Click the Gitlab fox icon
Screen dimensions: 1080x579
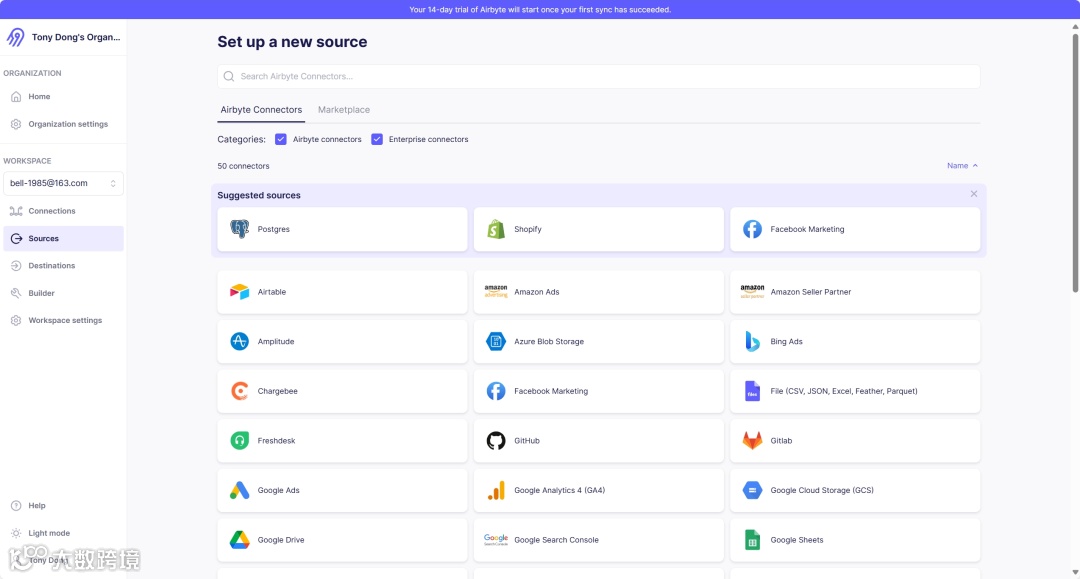[x=752, y=441]
